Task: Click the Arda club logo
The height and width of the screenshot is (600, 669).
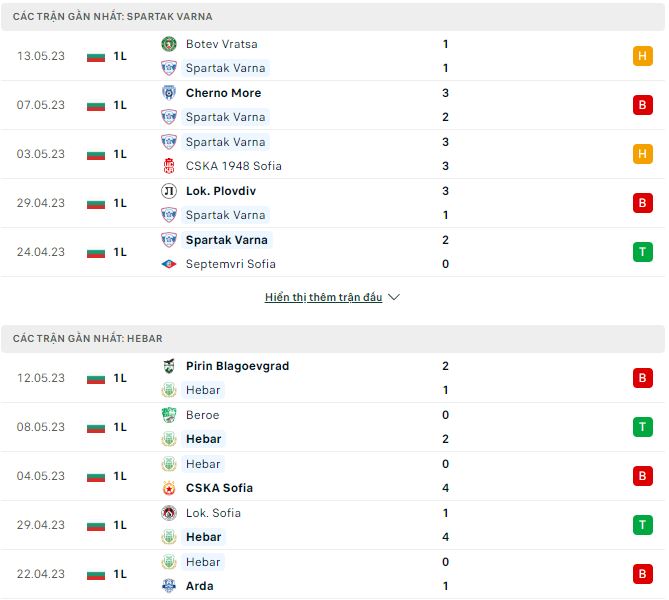Action: click(169, 586)
